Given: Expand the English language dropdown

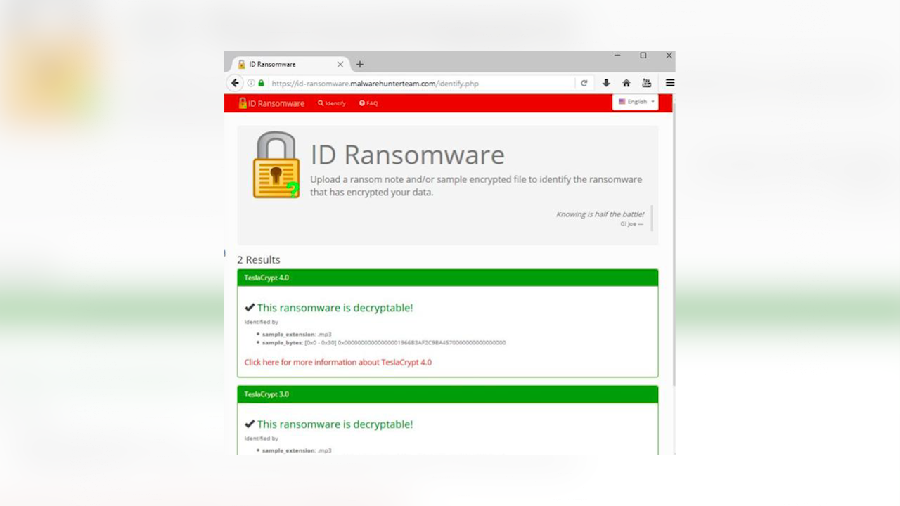Looking at the screenshot, I should [x=635, y=102].
